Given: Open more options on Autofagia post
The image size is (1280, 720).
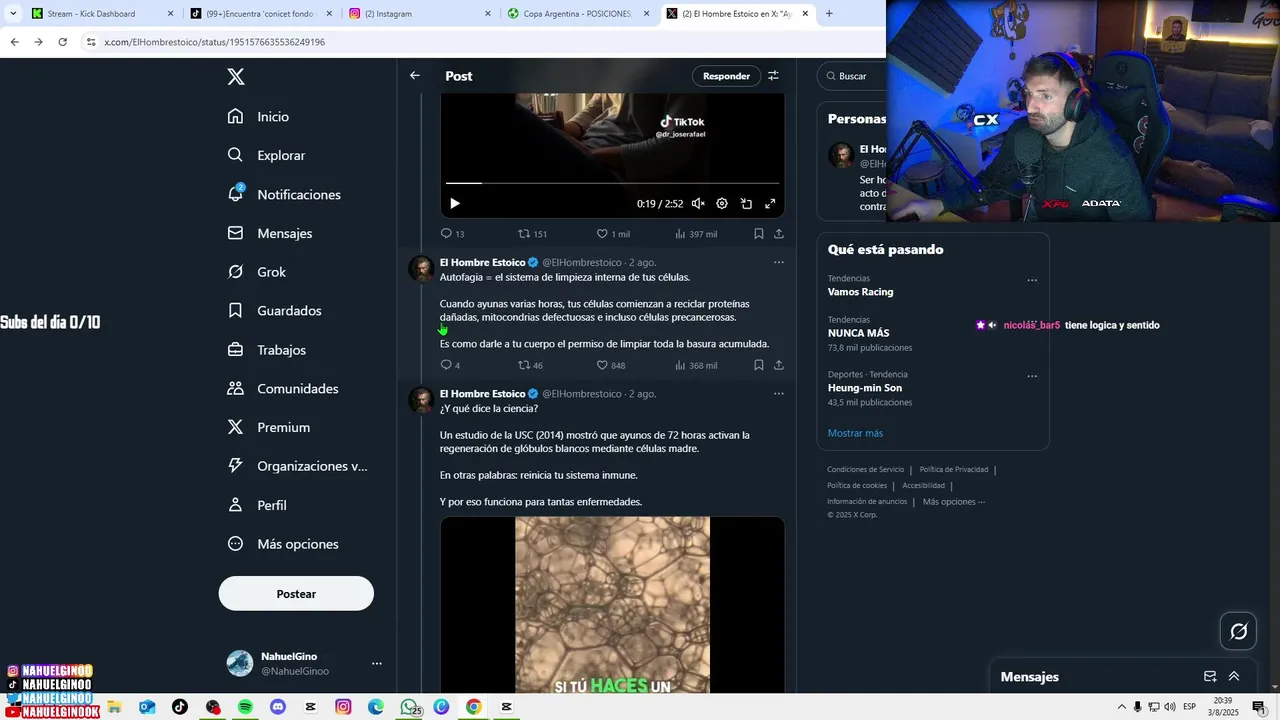Looking at the screenshot, I should tap(779, 262).
